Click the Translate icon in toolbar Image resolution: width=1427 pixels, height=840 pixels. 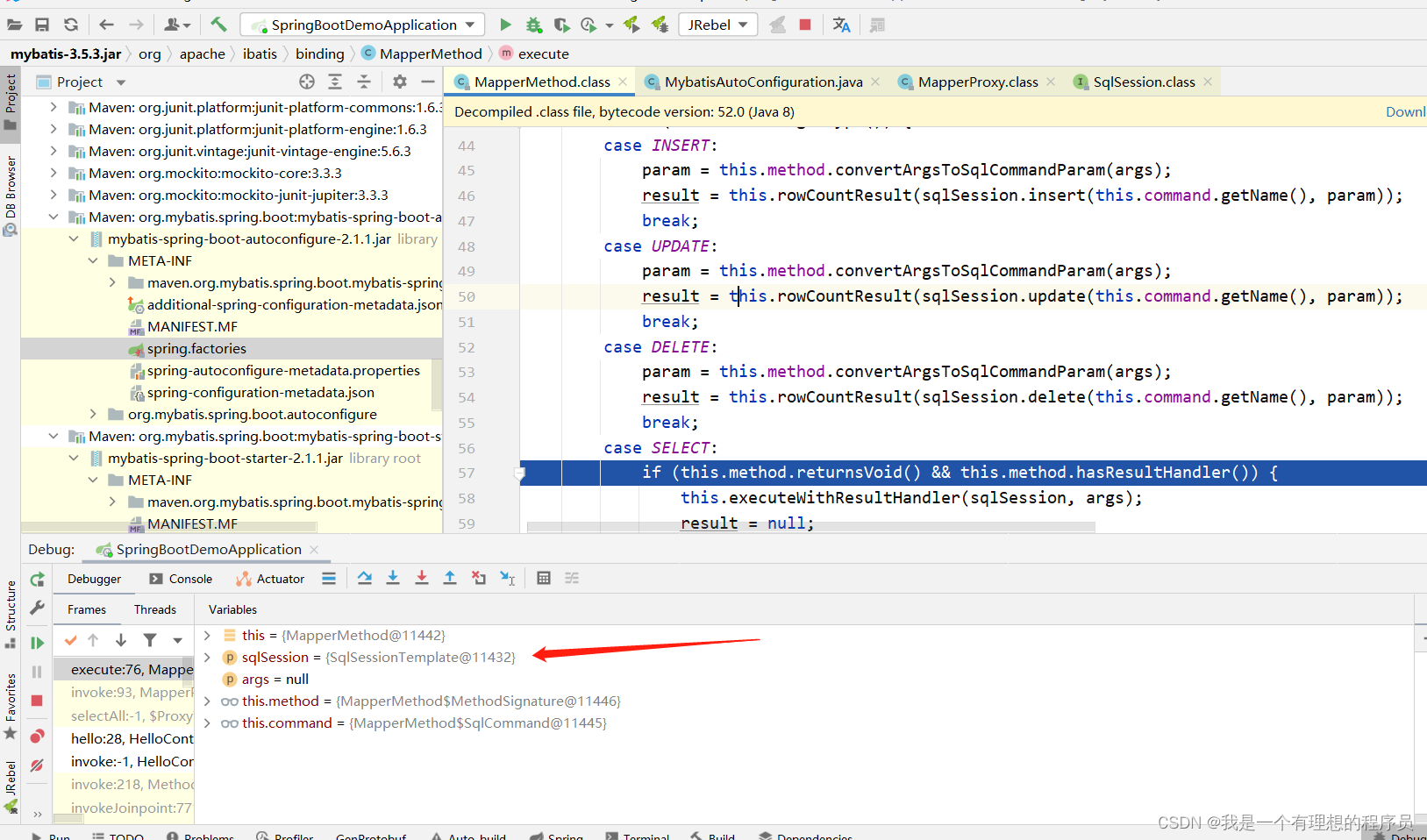(841, 25)
